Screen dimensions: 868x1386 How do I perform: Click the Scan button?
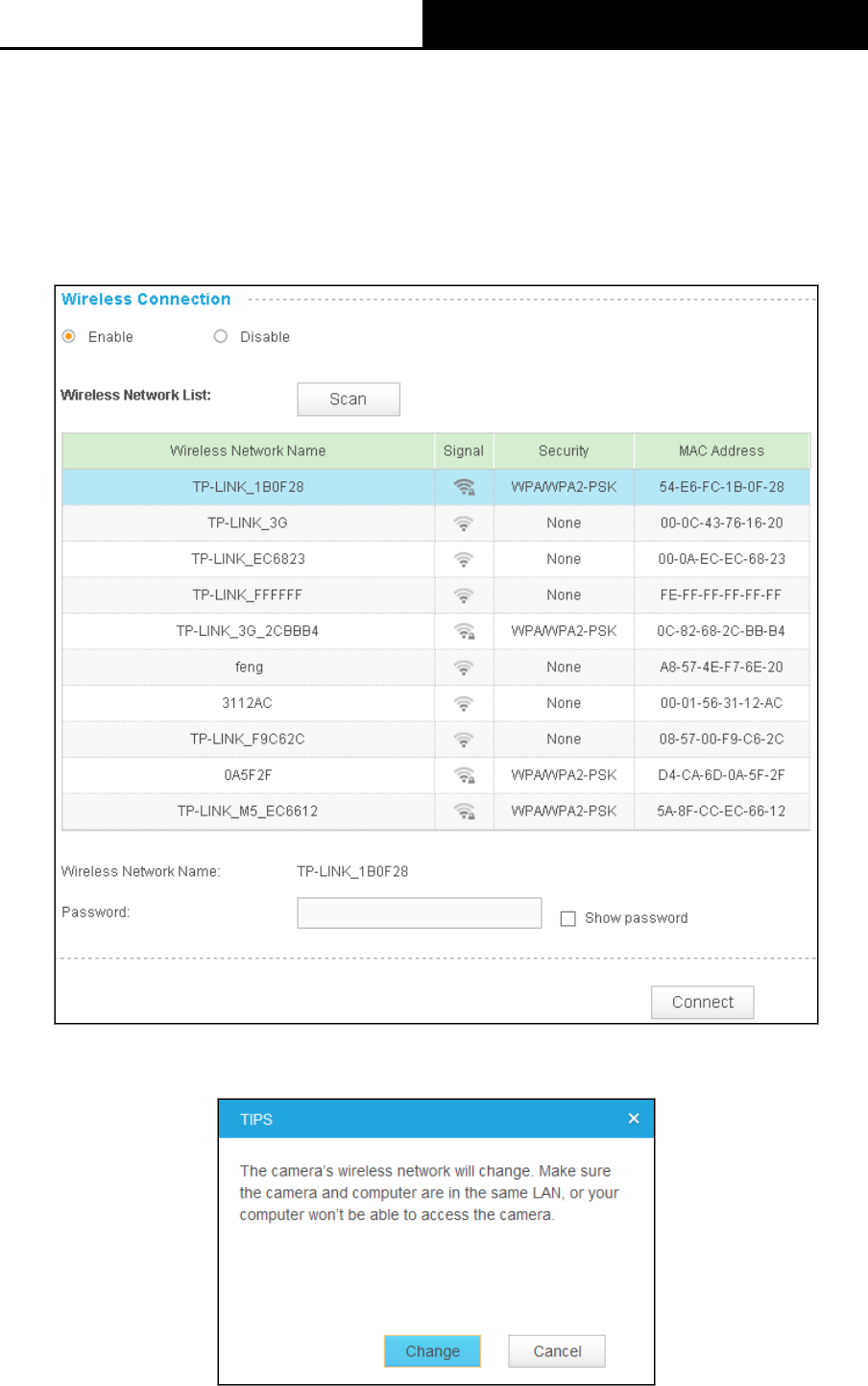[x=349, y=400]
